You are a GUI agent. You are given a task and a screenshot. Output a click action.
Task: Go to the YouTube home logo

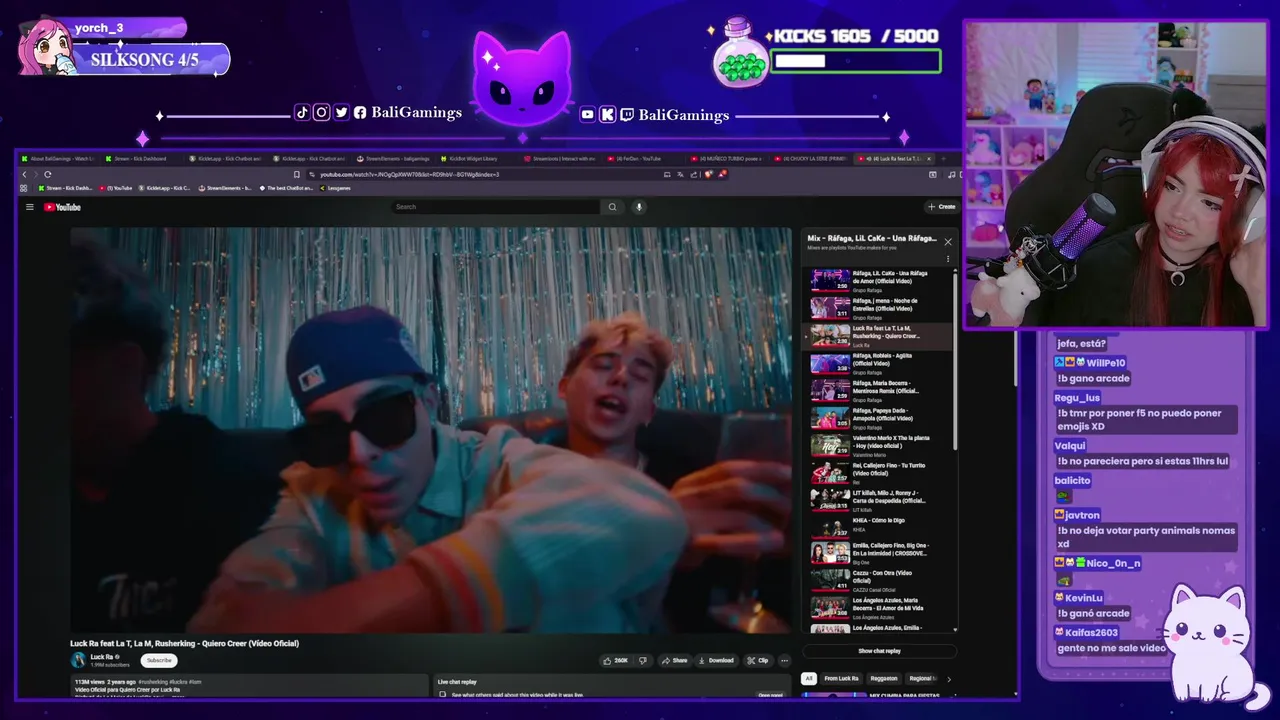point(62,207)
